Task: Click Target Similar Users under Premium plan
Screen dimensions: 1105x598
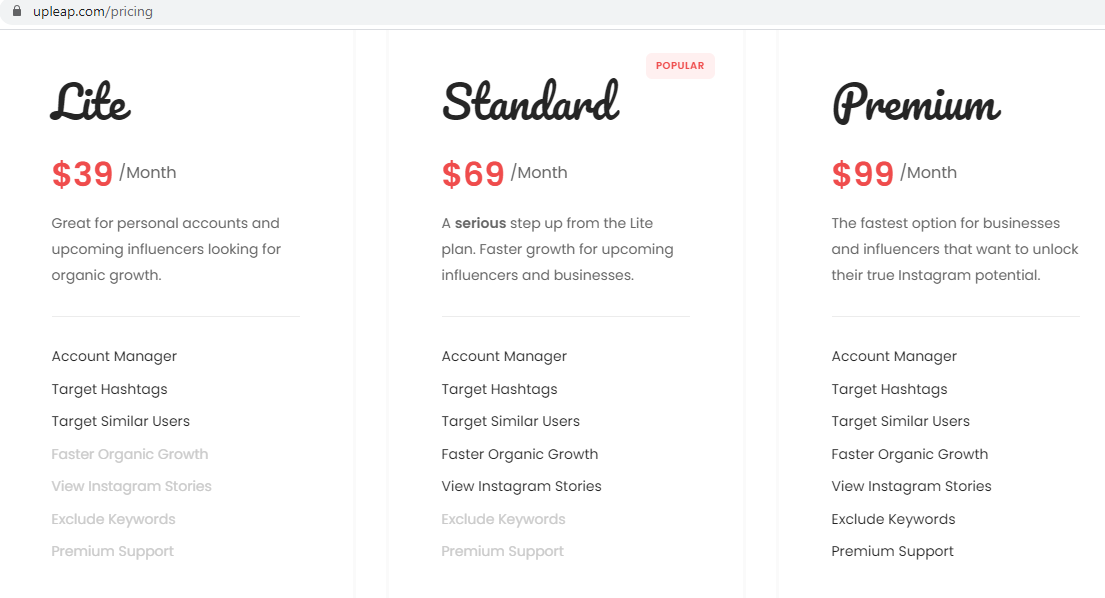Action: [x=901, y=421]
